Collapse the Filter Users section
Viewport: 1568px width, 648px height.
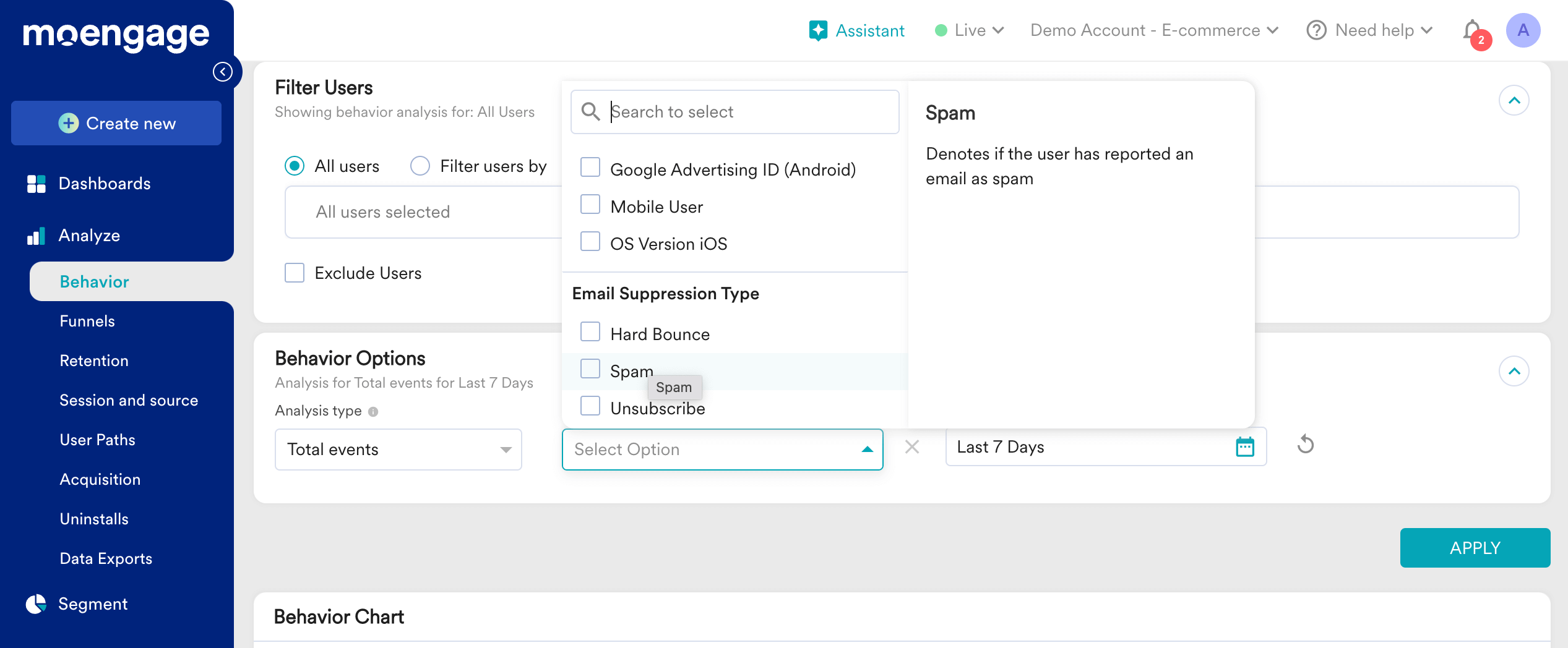click(1514, 100)
